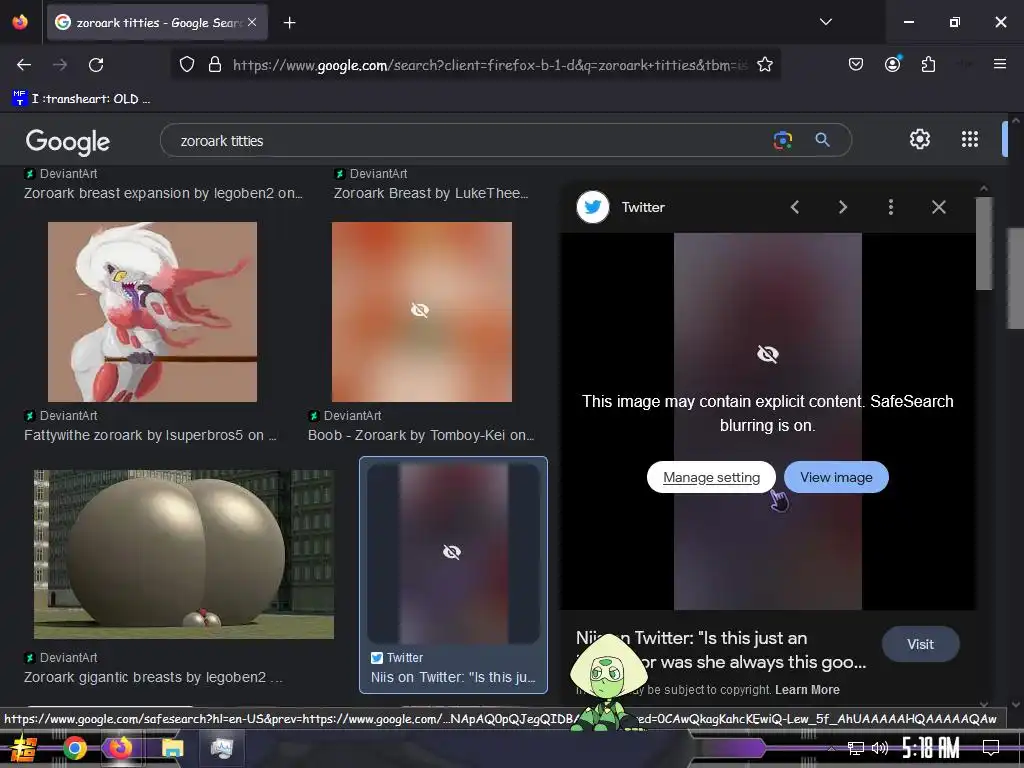1024x768 pixels.
Task: Click the Twitter bird logo in preview header
Action: (x=593, y=207)
